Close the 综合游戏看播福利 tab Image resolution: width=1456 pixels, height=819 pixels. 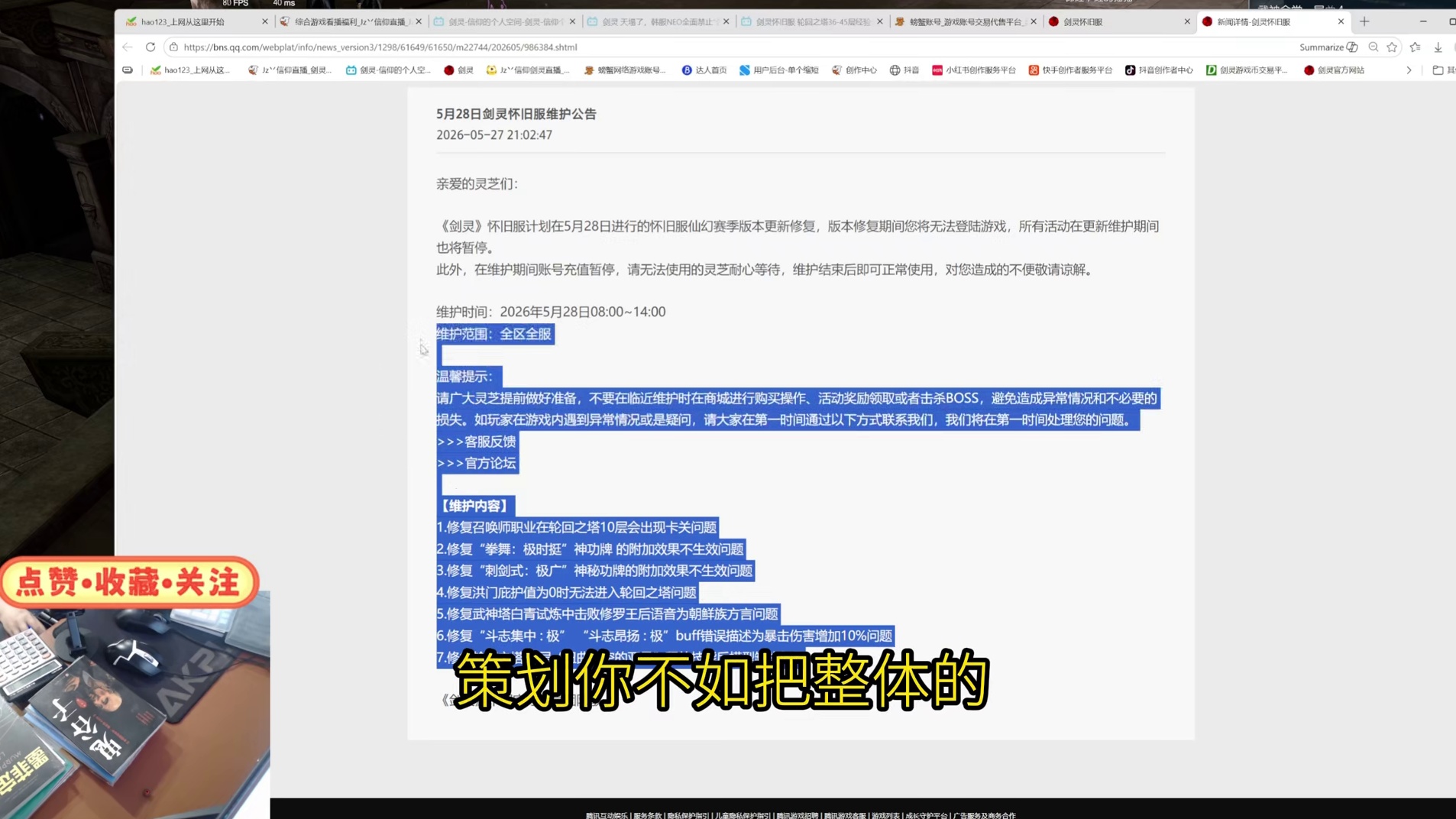(x=419, y=22)
